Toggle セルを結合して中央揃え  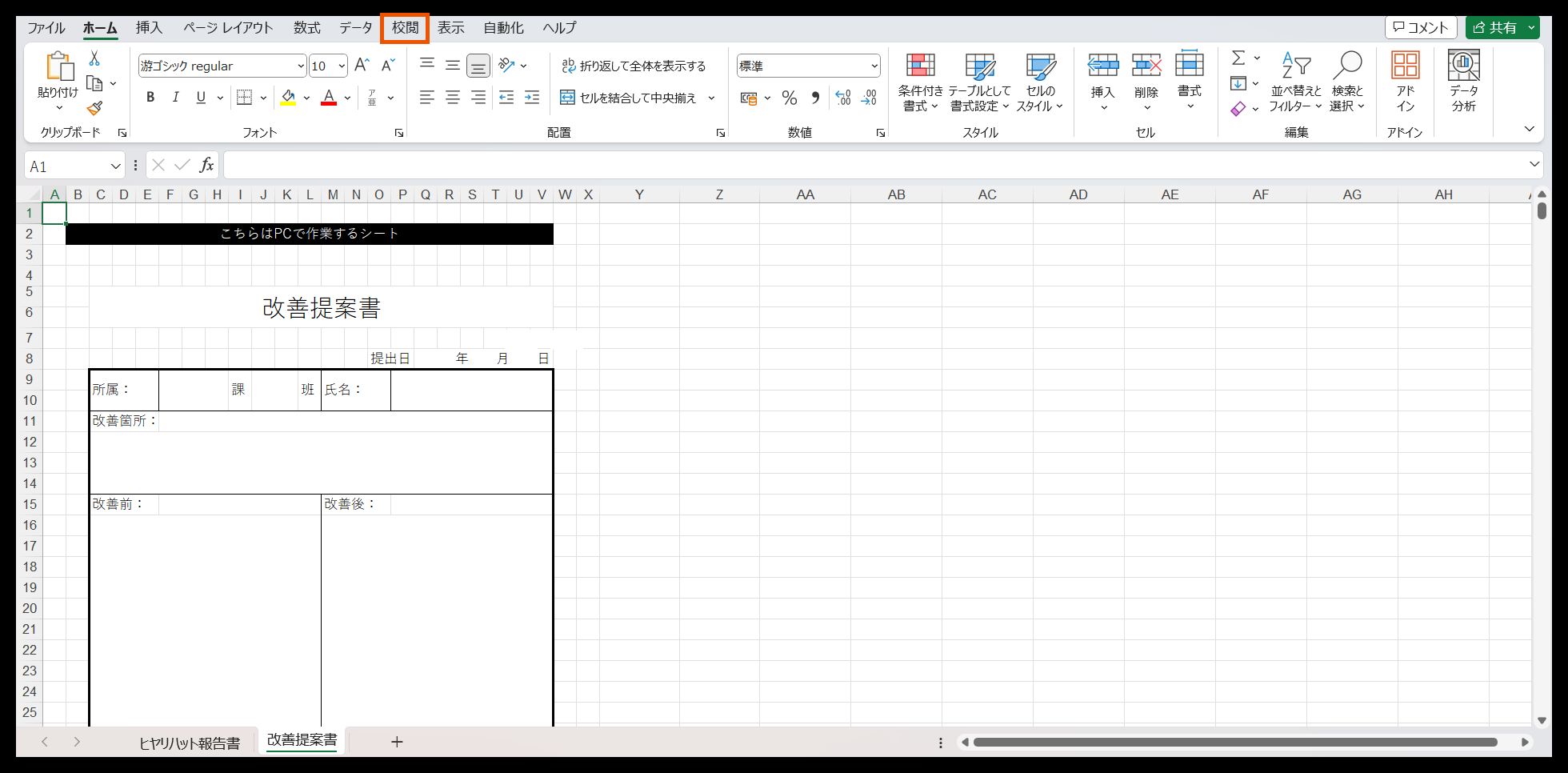pos(632,98)
